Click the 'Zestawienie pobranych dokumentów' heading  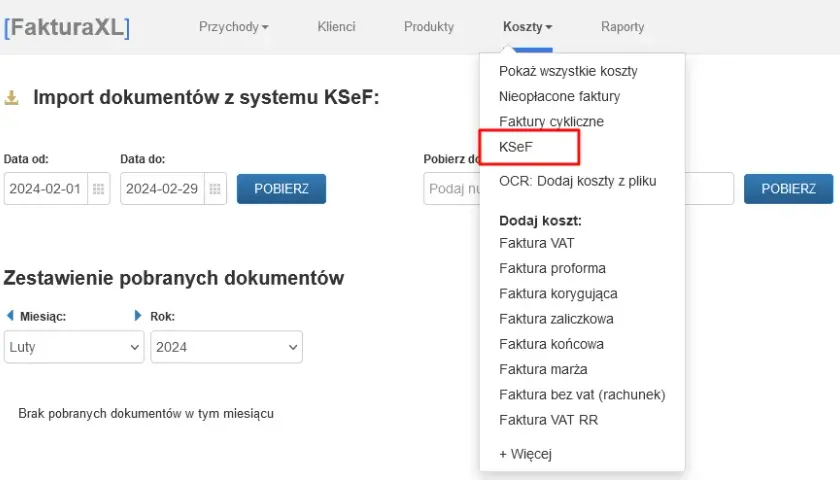[174, 278]
